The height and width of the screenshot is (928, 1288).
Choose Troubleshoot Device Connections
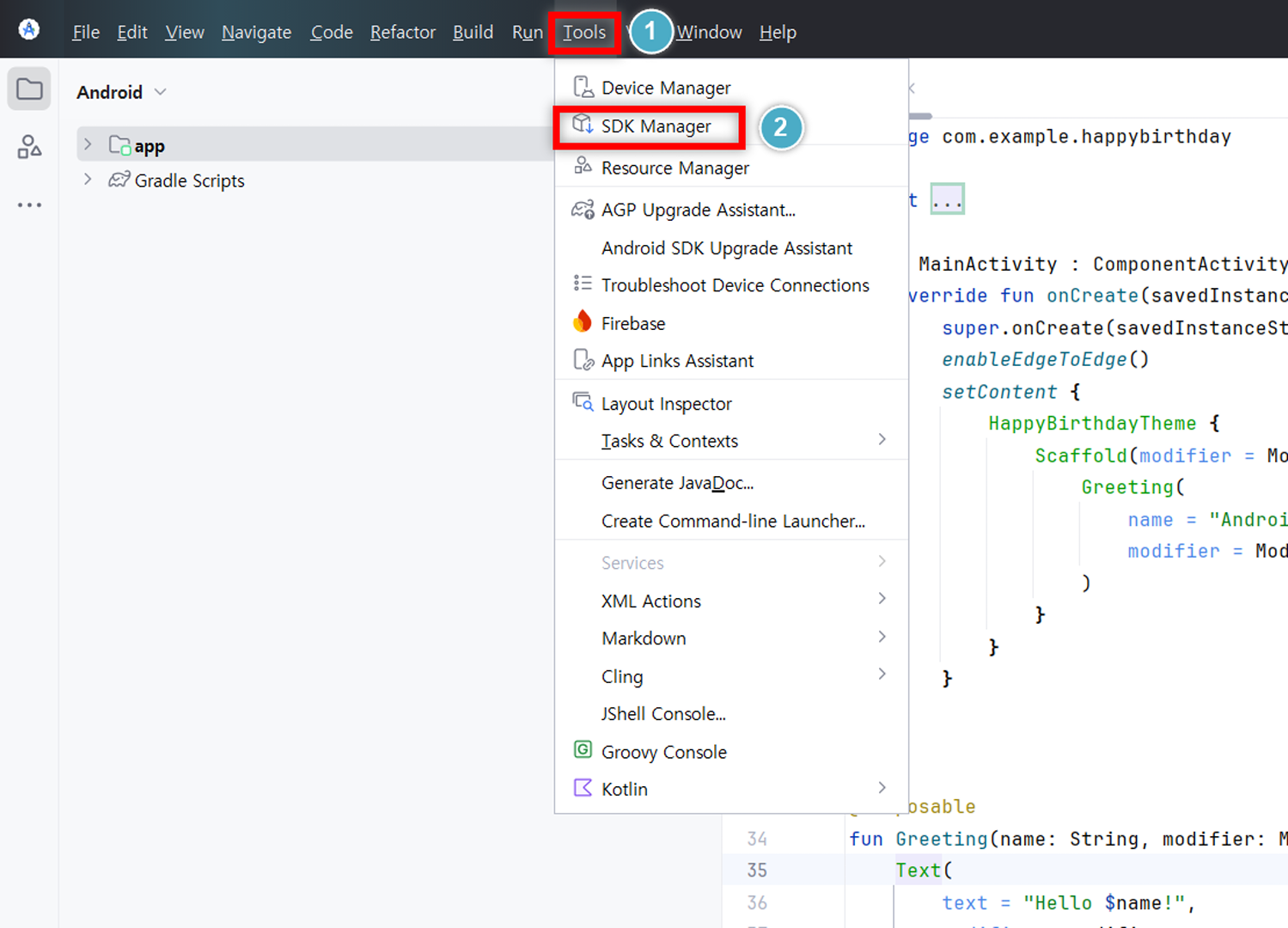(735, 284)
